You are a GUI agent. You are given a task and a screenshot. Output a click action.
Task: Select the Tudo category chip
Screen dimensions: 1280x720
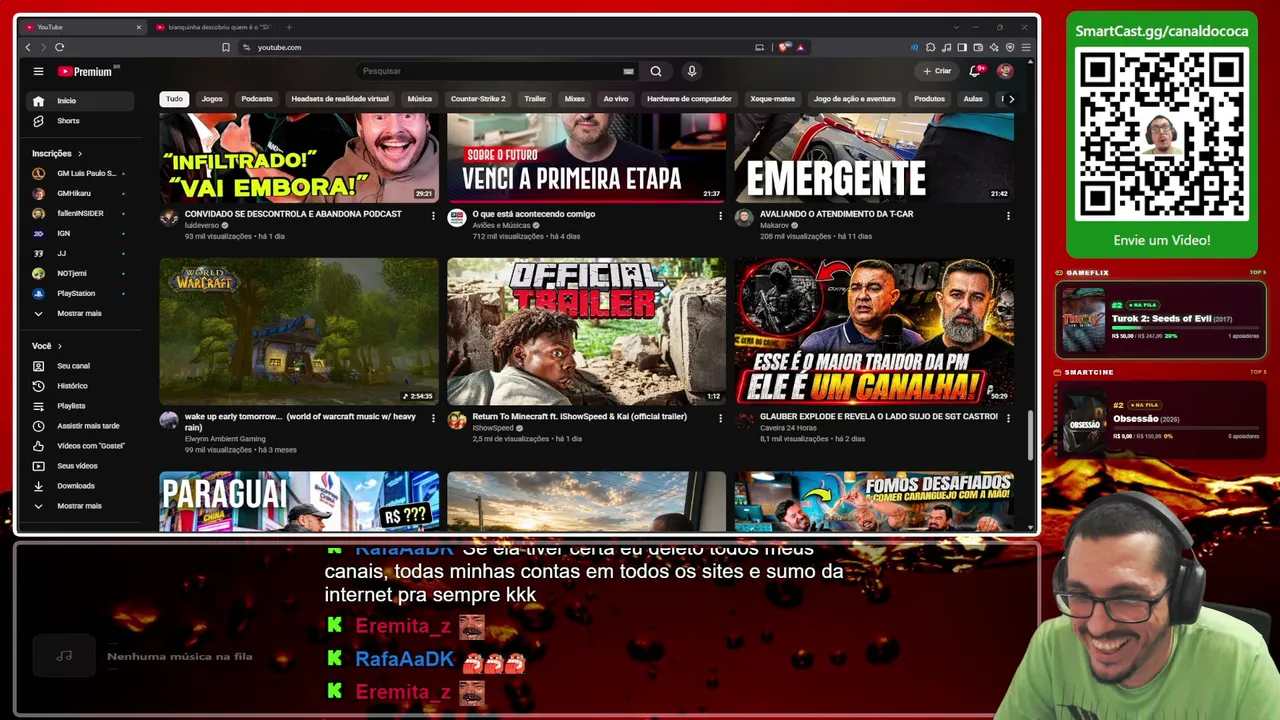(x=174, y=99)
